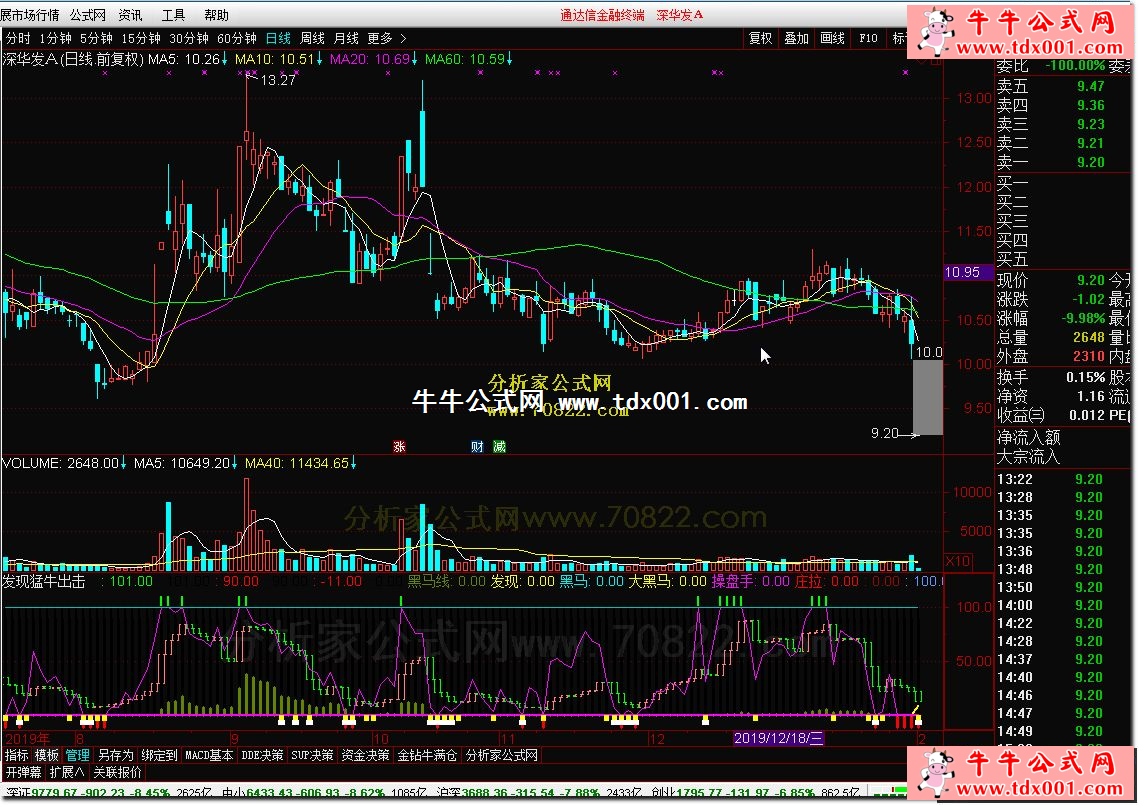
Task: Click the 关联报价 related quotes button
Action: click(x=117, y=772)
